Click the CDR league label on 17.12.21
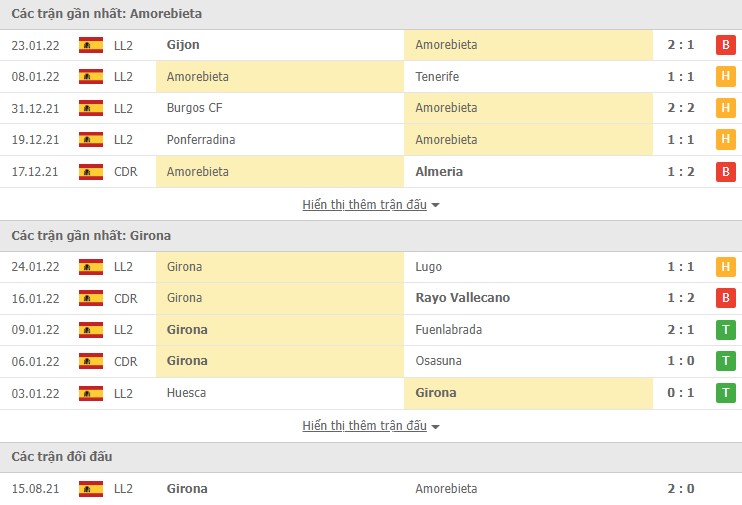The height and width of the screenshot is (505, 742). [x=125, y=172]
